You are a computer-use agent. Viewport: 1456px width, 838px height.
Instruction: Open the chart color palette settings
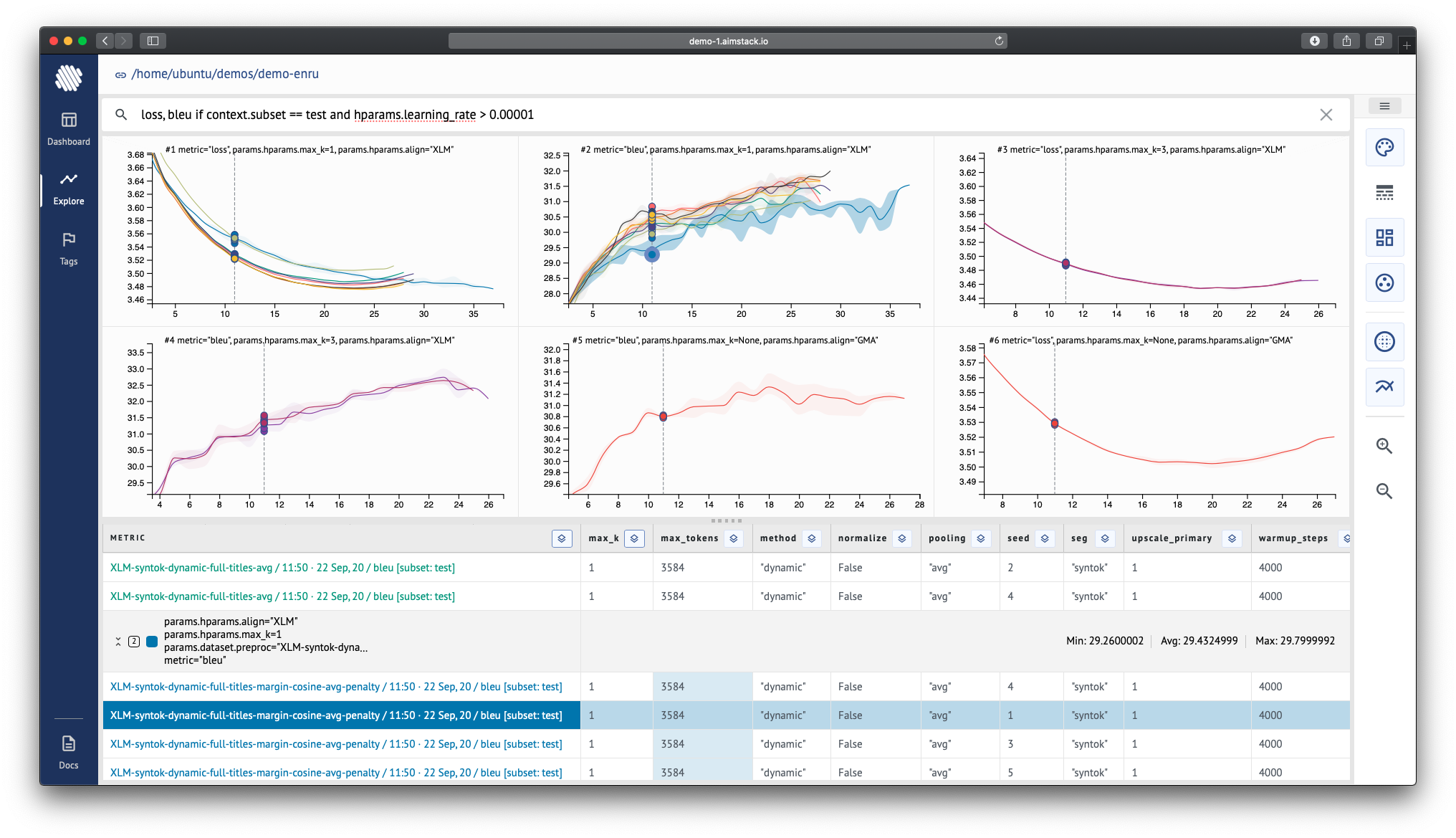point(1384,147)
